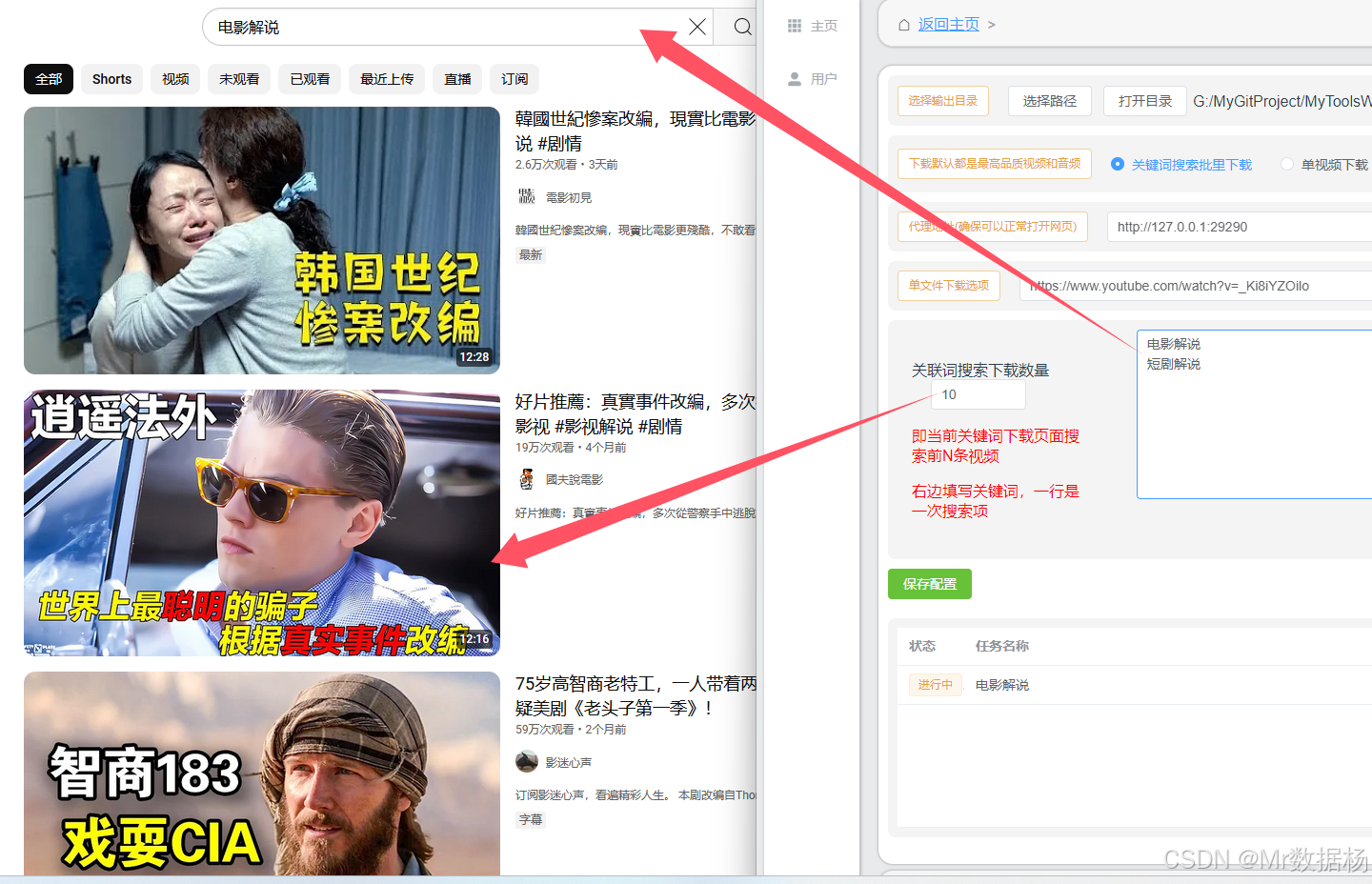
Task: Select 关键词搜索批里下载 radio option
Action: coord(1118,164)
